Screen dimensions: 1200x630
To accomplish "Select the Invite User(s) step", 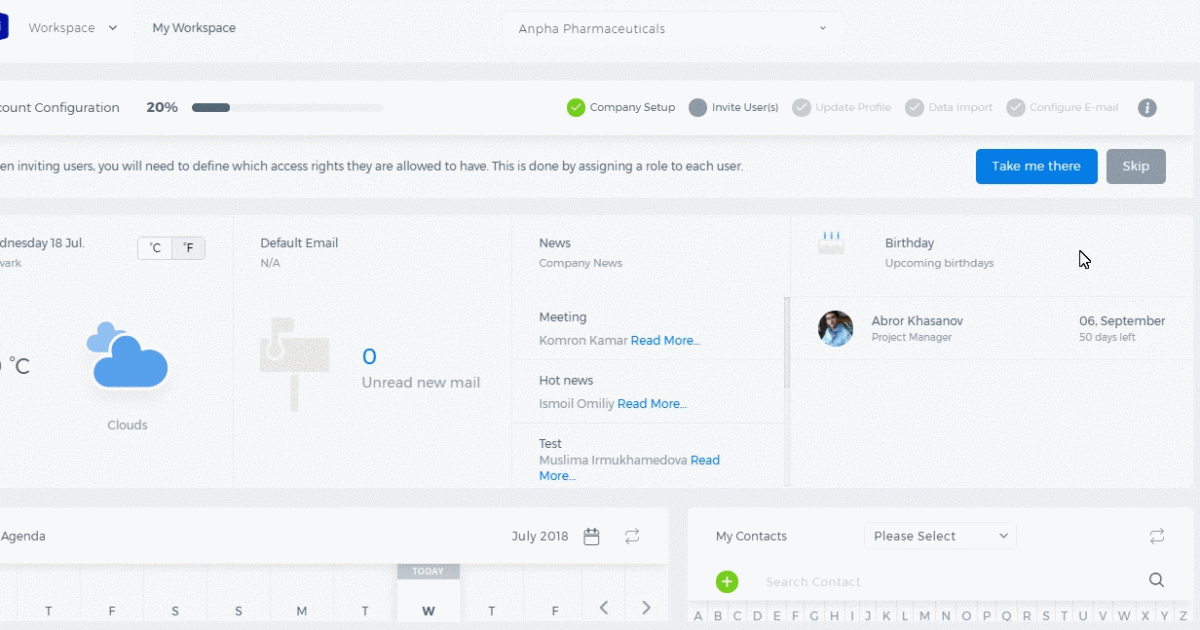I will (734, 107).
